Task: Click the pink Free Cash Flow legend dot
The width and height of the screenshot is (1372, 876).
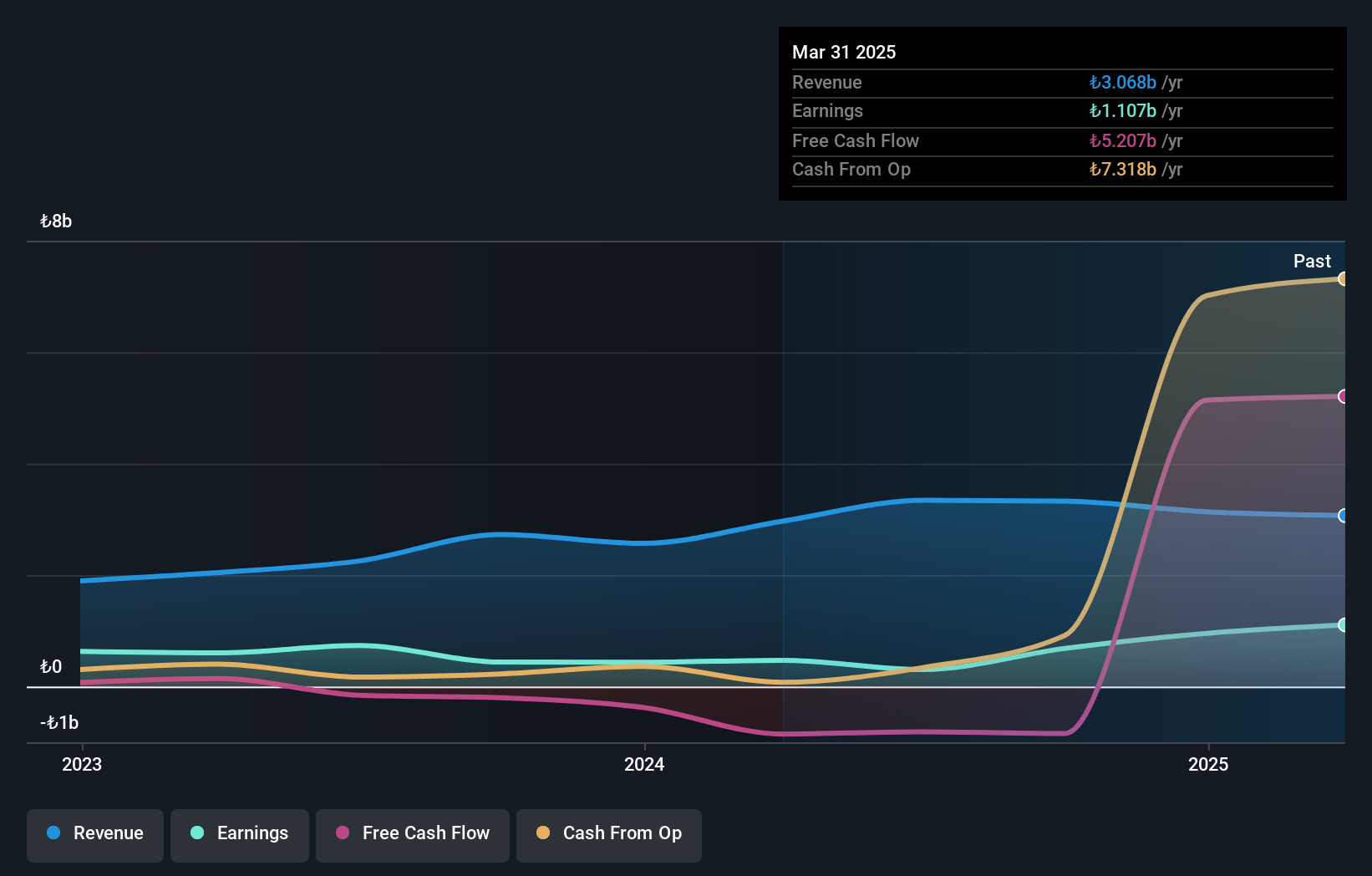Action: point(343,833)
